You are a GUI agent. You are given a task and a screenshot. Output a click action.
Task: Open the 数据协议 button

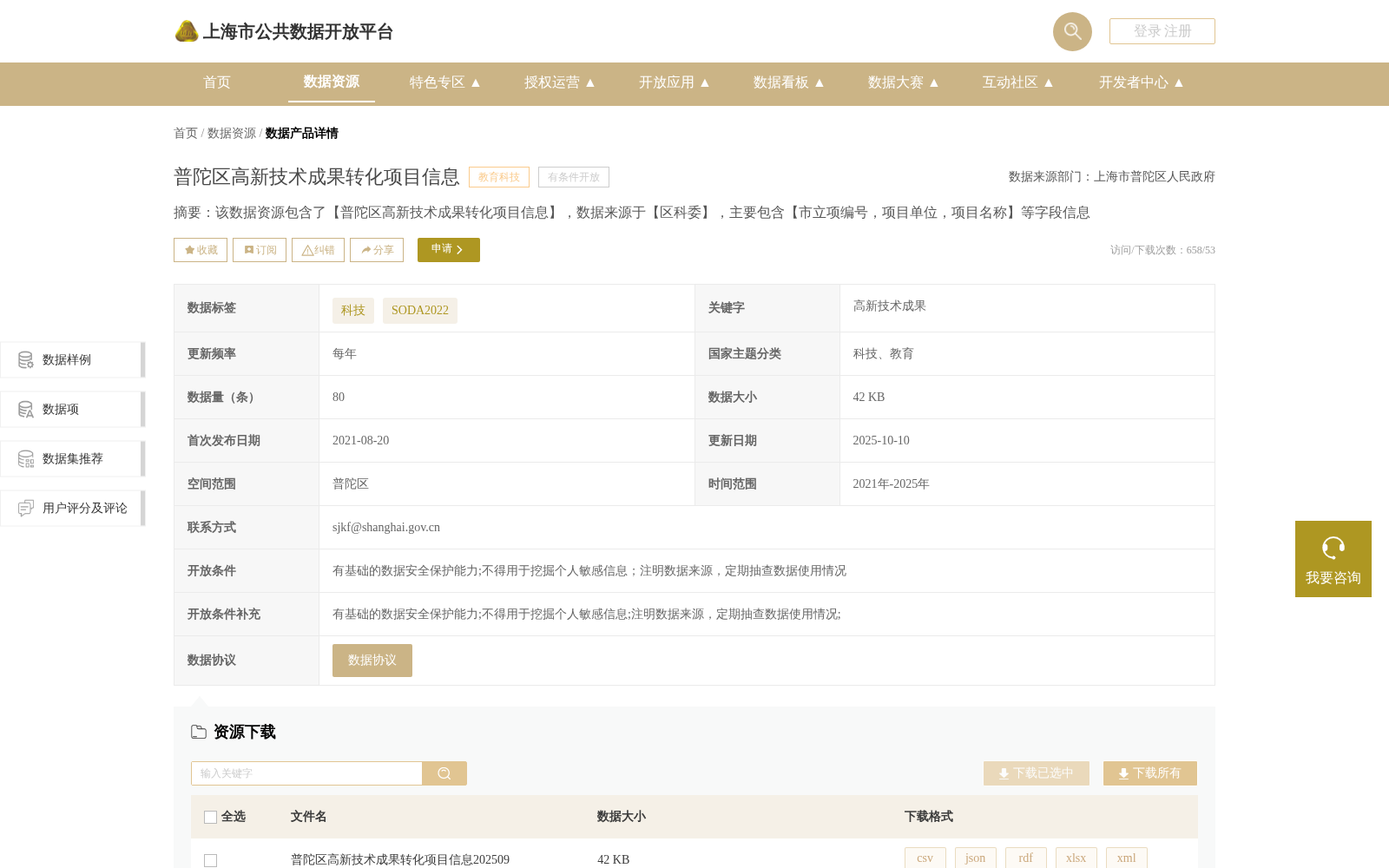coord(372,661)
